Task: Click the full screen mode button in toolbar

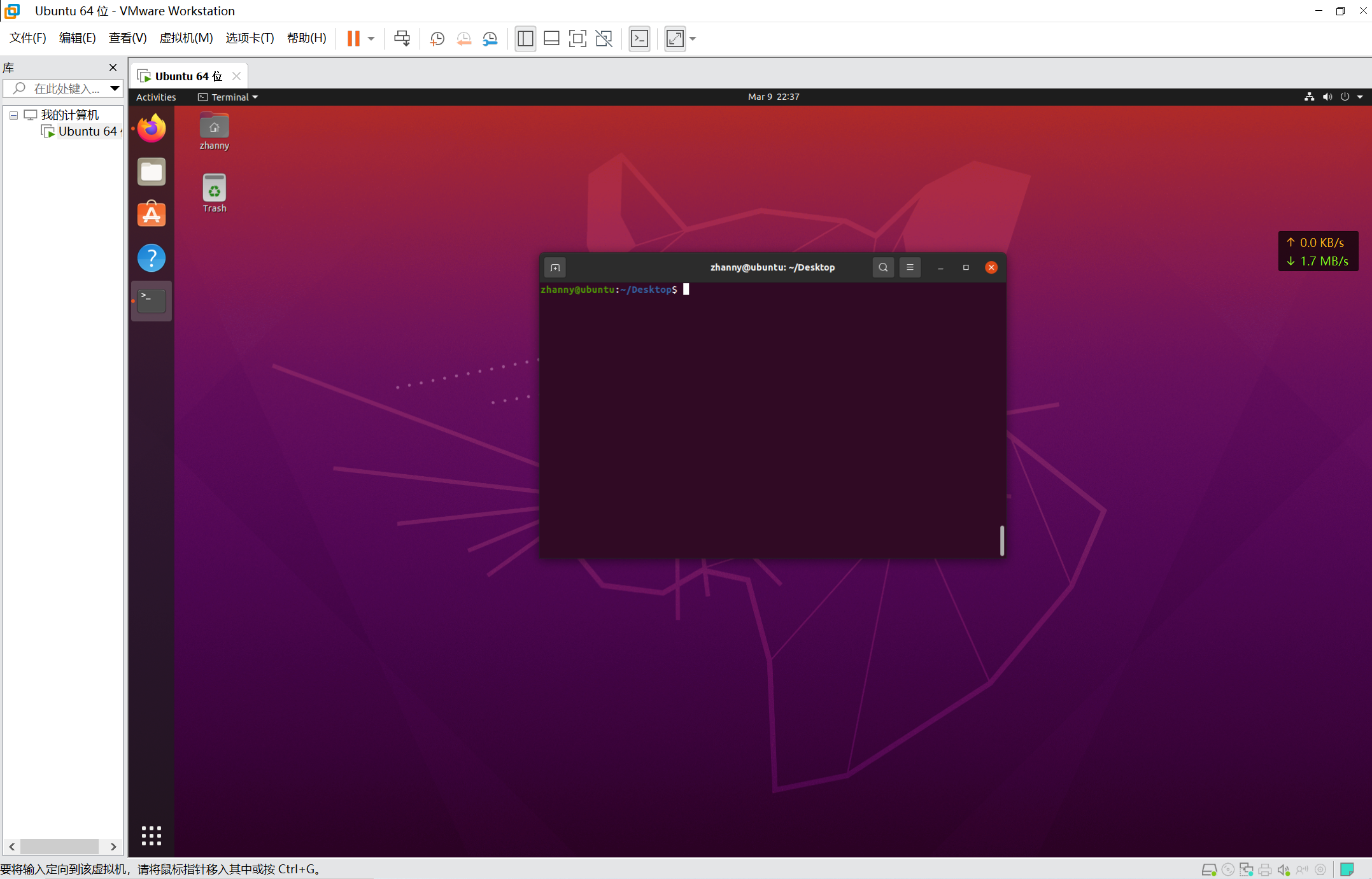Action: pyautogui.click(x=674, y=38)
